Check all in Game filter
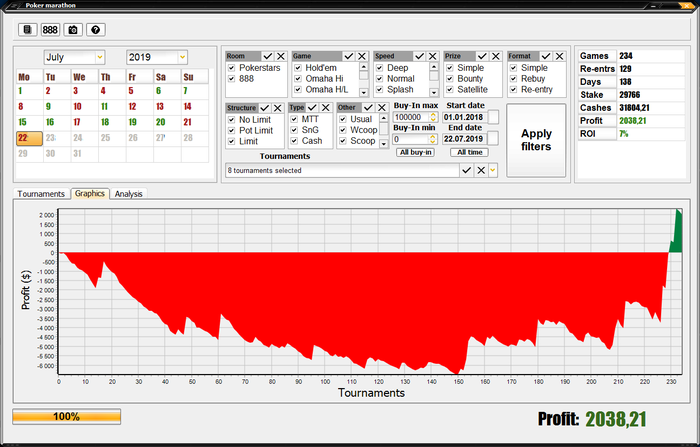 349,56
